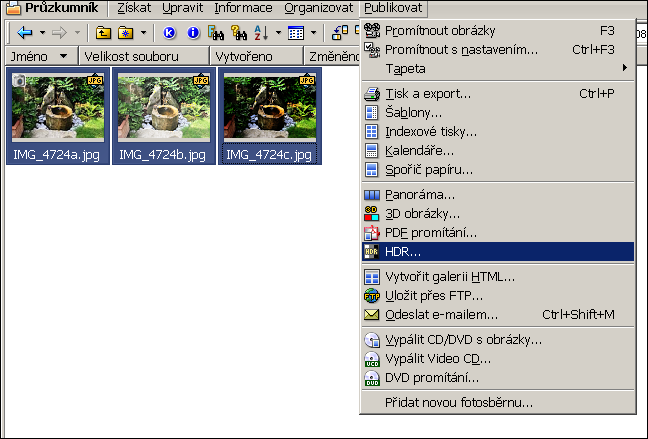Image resolution: width=648 pixels, height=439 pixels.
Task: Switch to the Průzkumník tab
Action: point(53,8)
